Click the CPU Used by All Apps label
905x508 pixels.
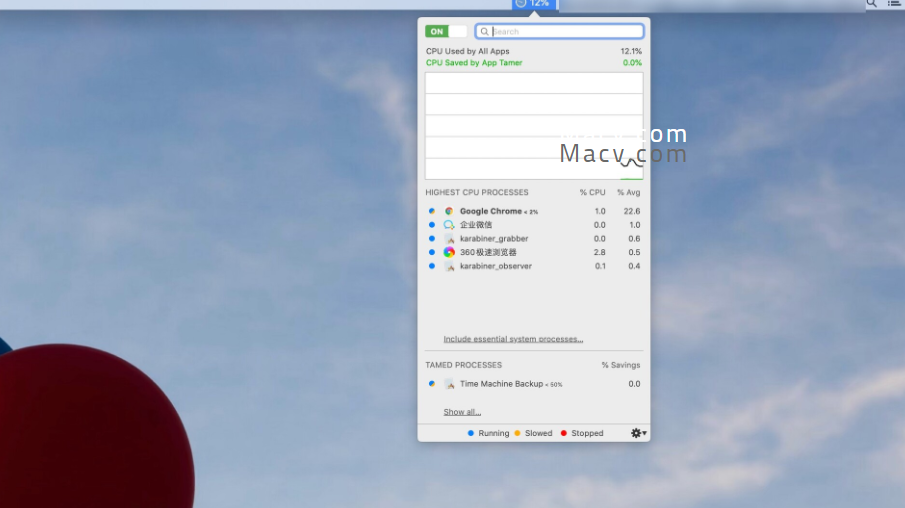[468, 51]
